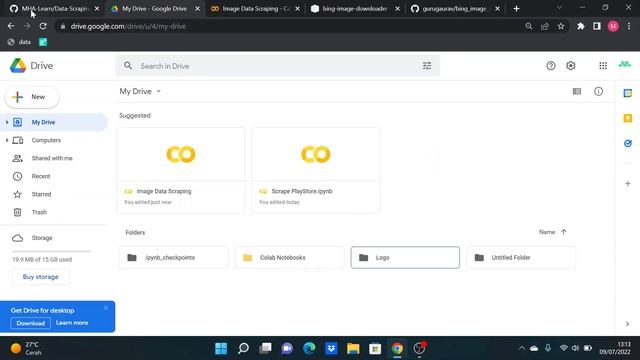Switch to the gurugaurav GitHub tab
The width and height of the screenshot is (640, 360).
click(x=455, y=9)
